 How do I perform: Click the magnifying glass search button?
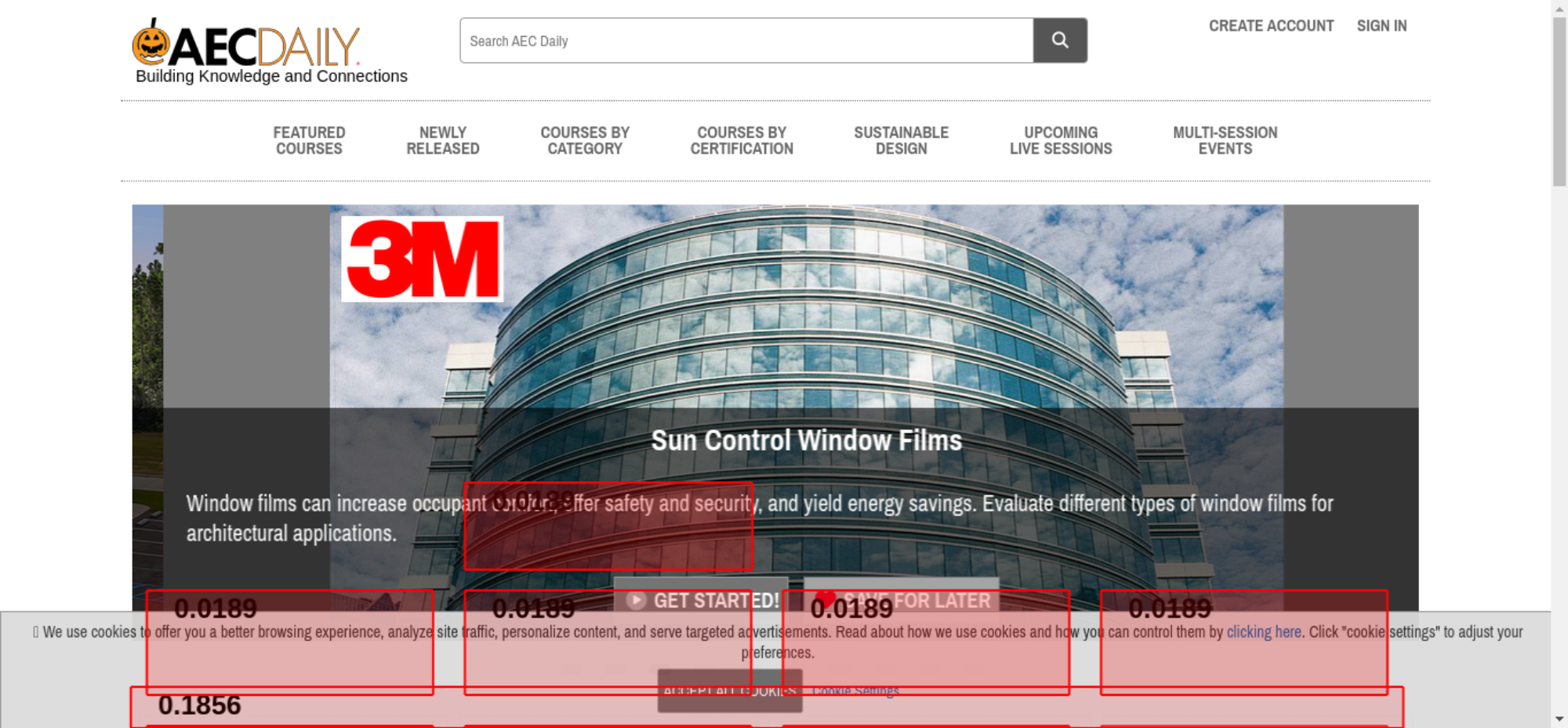point(1059,40)
